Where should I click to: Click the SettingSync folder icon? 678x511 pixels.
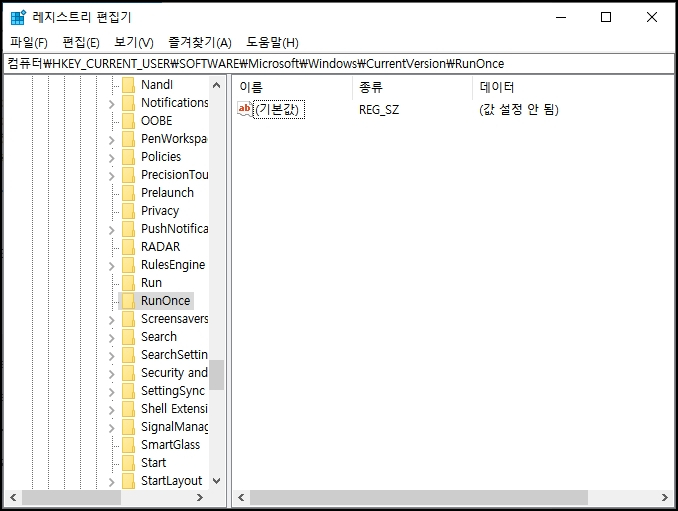point(128,391)
